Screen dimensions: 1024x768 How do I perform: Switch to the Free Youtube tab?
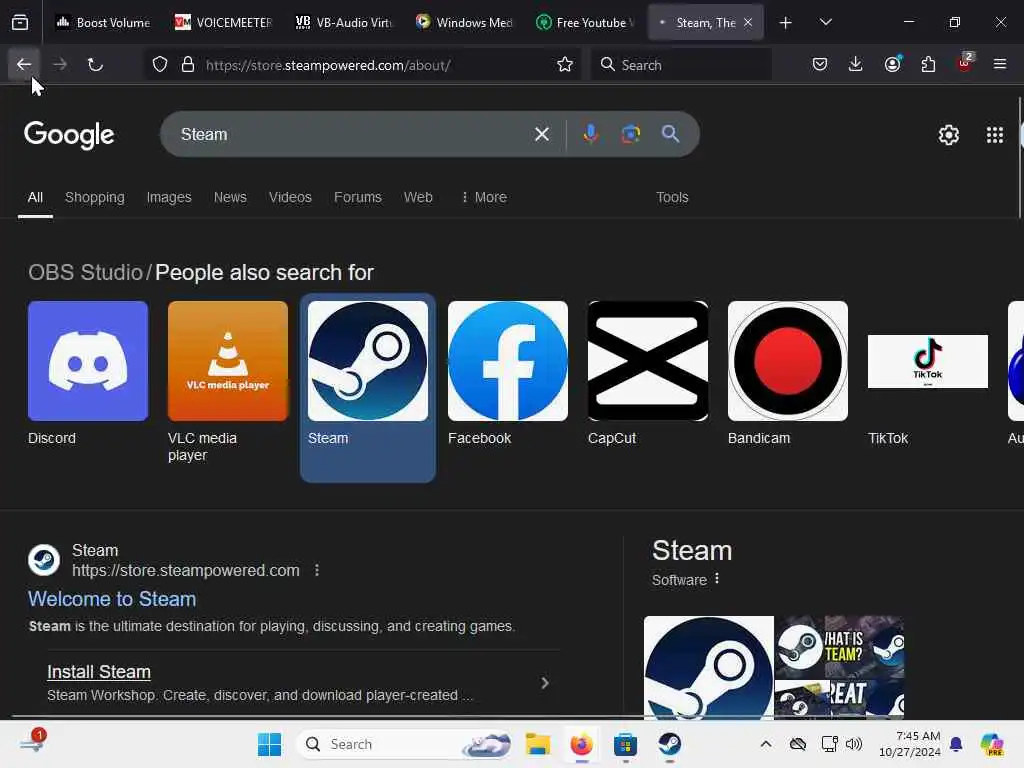584,23
